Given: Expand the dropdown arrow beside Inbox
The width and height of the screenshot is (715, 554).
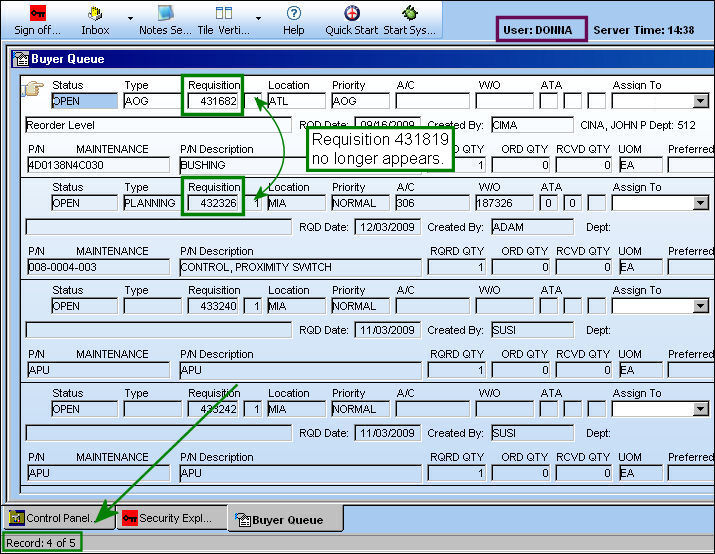Looking at the screenshot, I should tap(130, 19).
